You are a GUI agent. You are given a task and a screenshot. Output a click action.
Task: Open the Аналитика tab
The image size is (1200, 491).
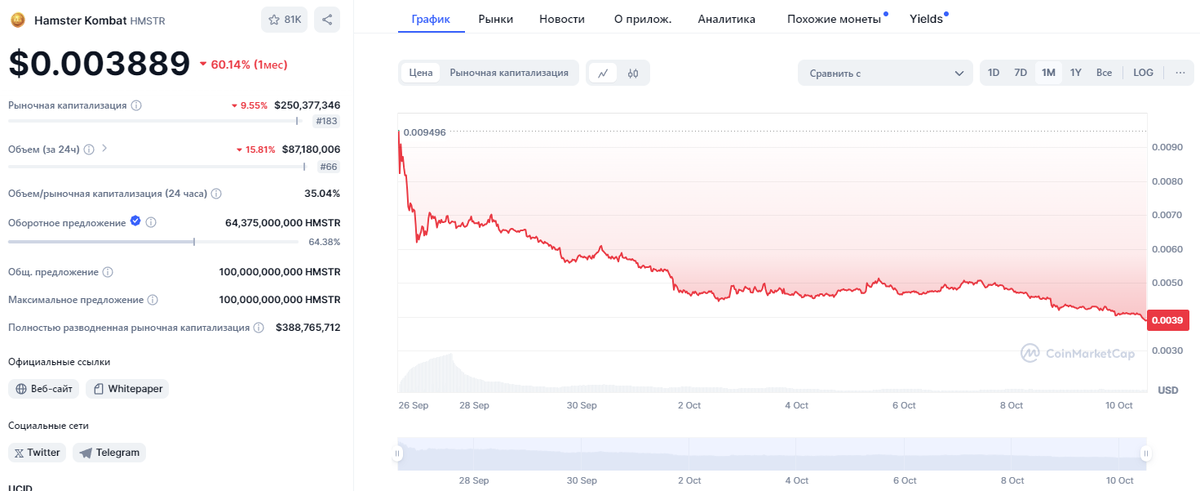[x=727, y=19]
